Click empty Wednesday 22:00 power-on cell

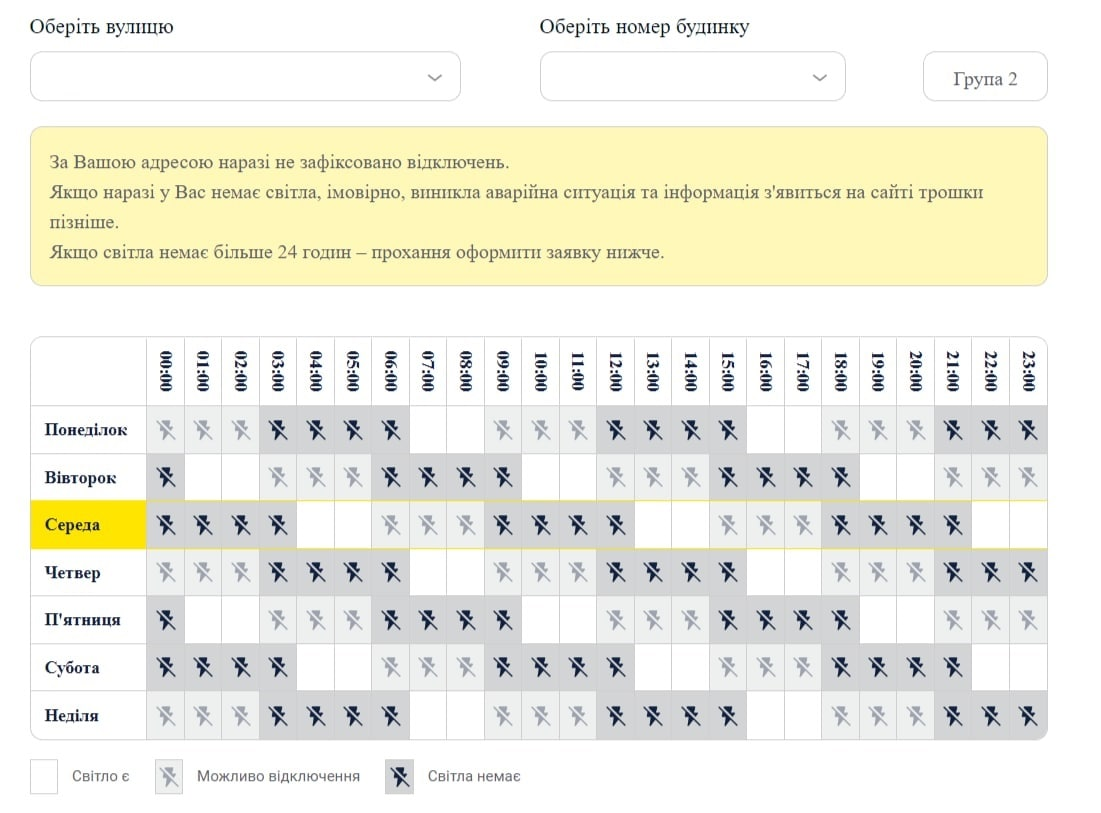pyautogui.click(x=990, y=525)
